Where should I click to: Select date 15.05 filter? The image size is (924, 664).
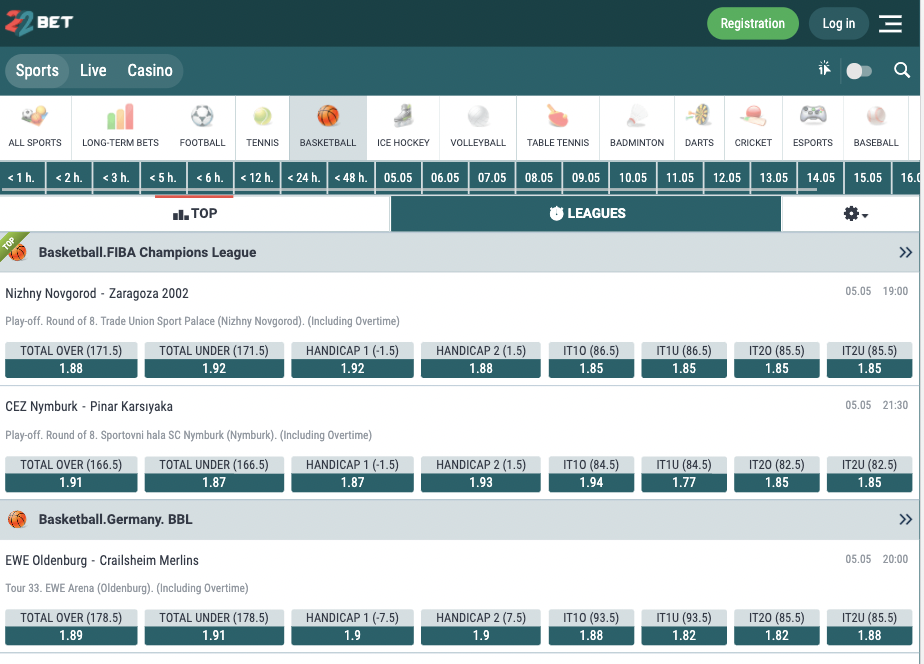[x=868, y=177]
